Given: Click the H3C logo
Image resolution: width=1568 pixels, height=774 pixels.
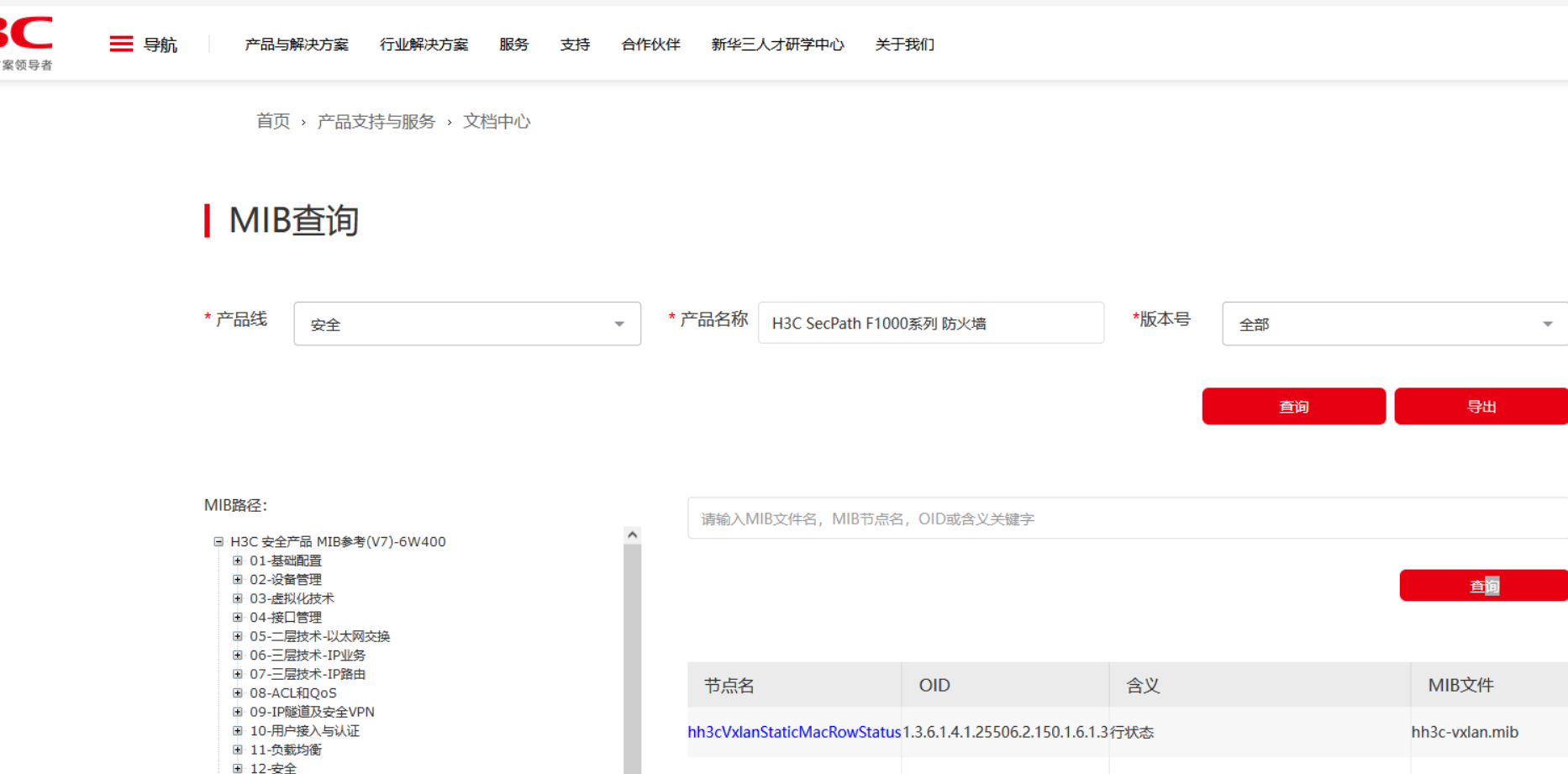Looking at the screenshot, I should pyautogui.click(x=26, y=42).
